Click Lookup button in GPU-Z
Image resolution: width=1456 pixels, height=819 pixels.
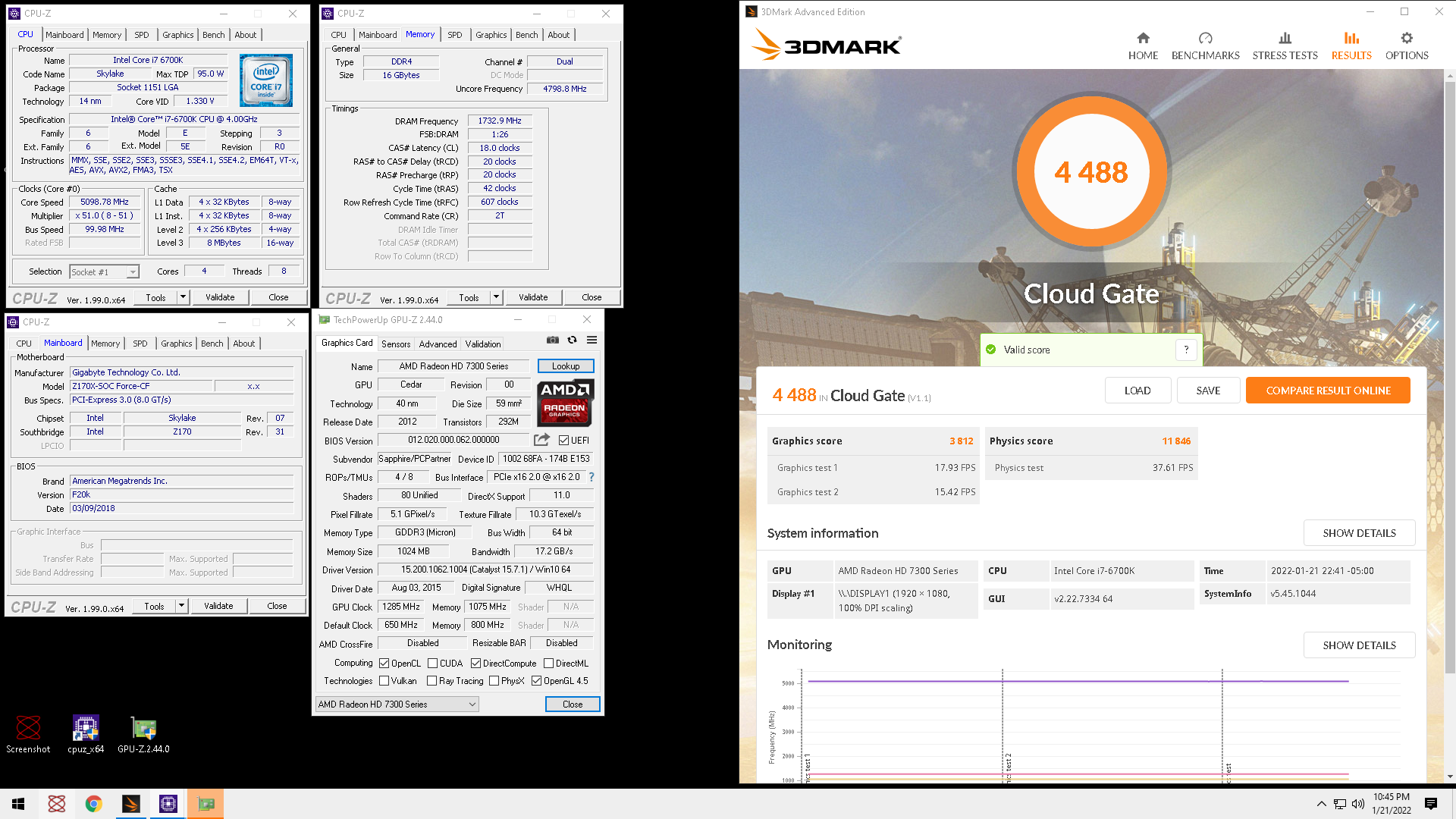click(x=566, y=366)
